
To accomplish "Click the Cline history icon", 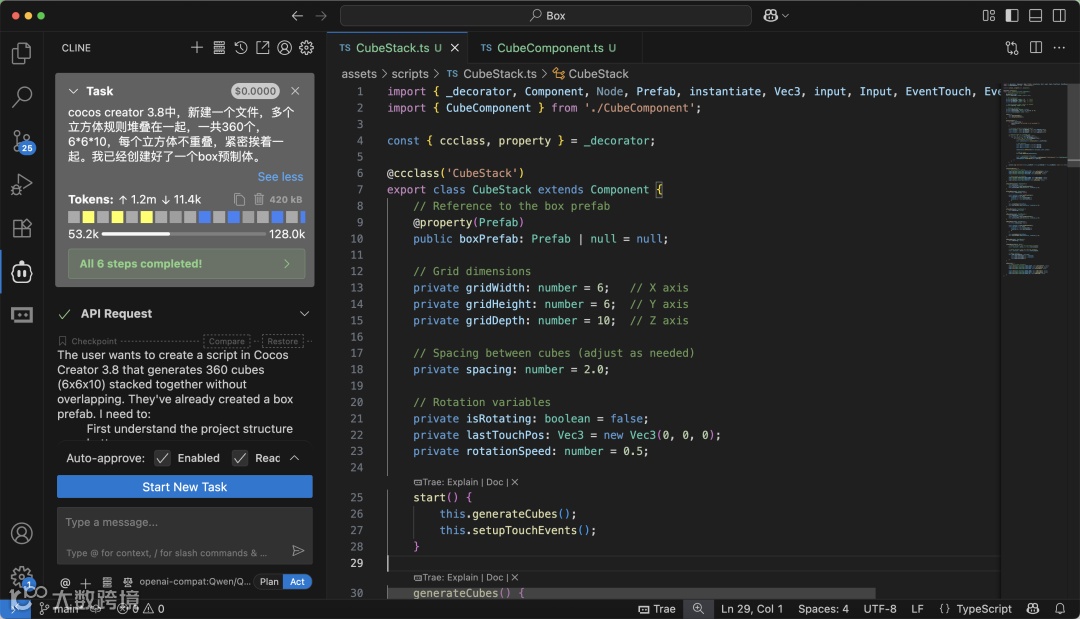I will click(x=241, y=48).
